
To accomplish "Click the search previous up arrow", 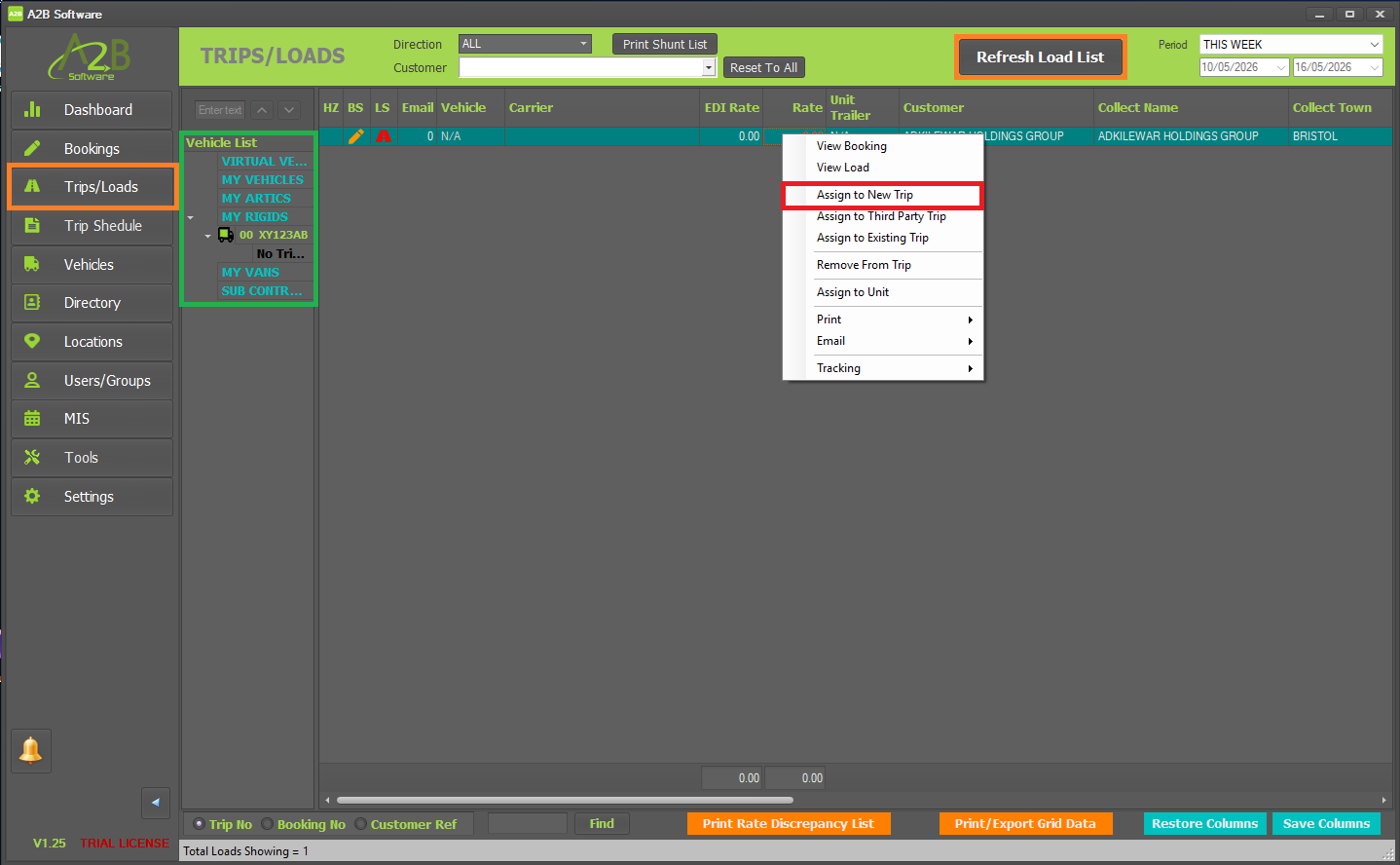I will click(262, 110).
